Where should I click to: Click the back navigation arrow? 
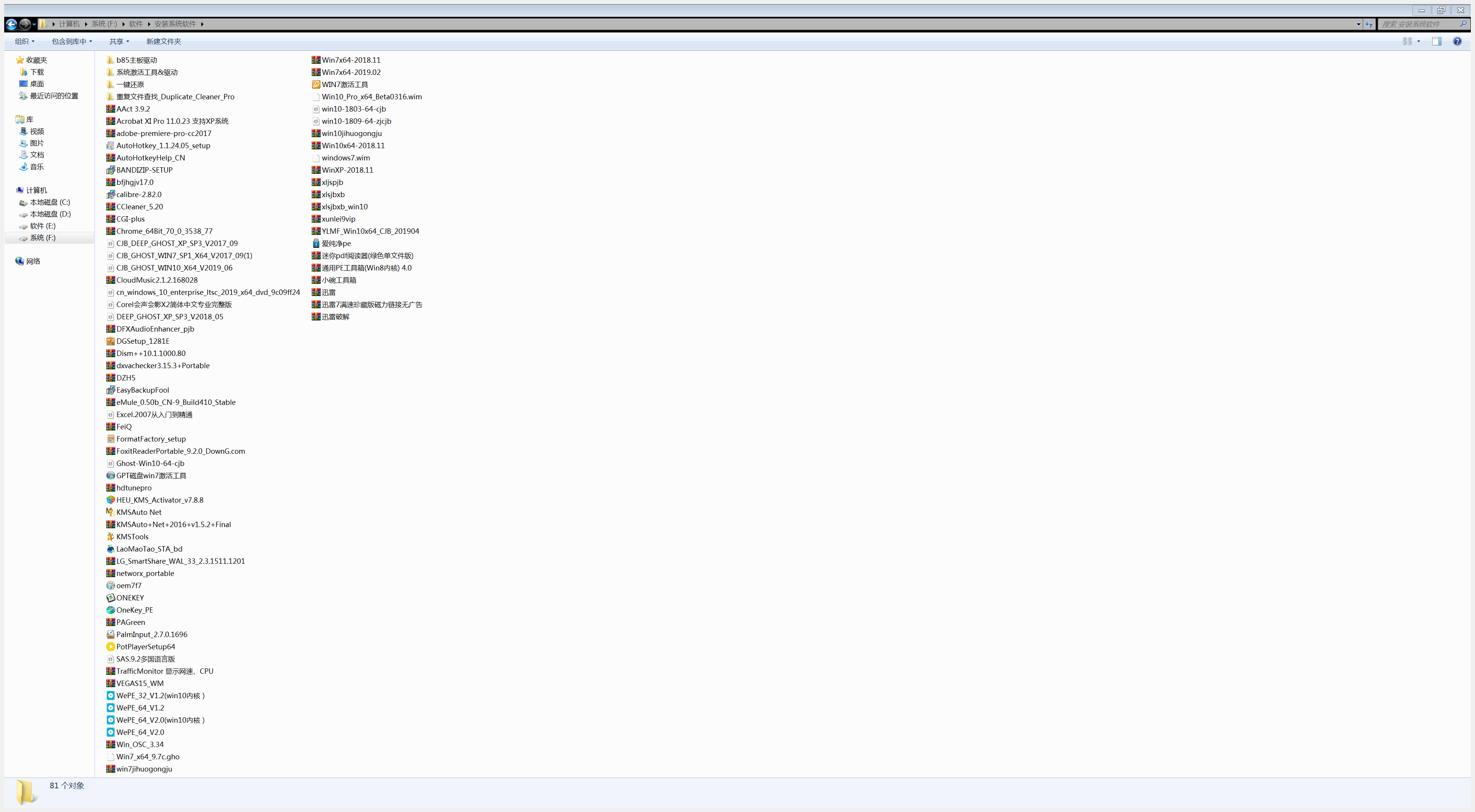coord(11,24)
